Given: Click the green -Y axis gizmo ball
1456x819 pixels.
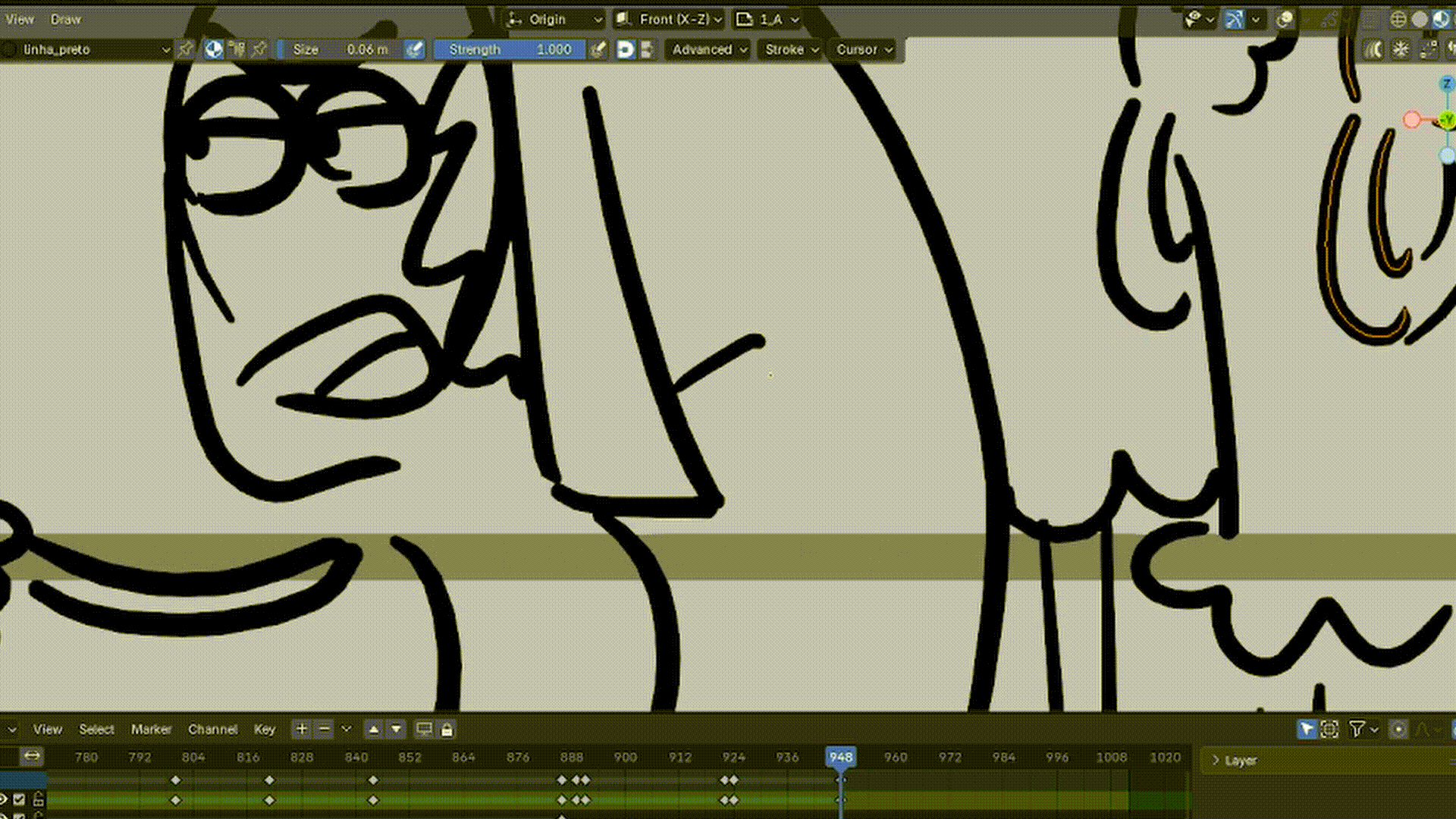Looking at the screenshot, I should [1447, 120].
